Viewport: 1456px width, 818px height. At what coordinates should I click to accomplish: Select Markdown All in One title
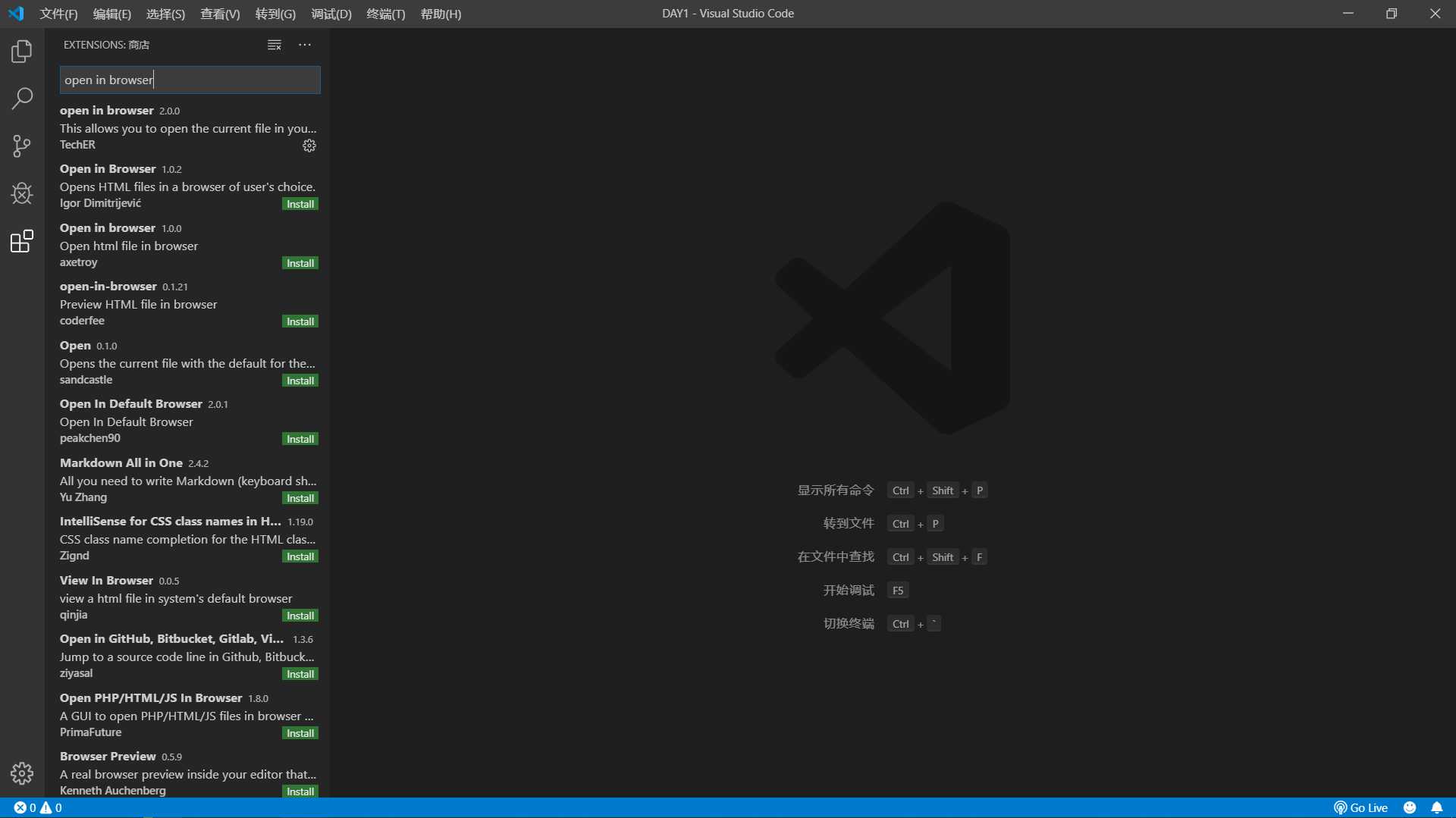121,463
